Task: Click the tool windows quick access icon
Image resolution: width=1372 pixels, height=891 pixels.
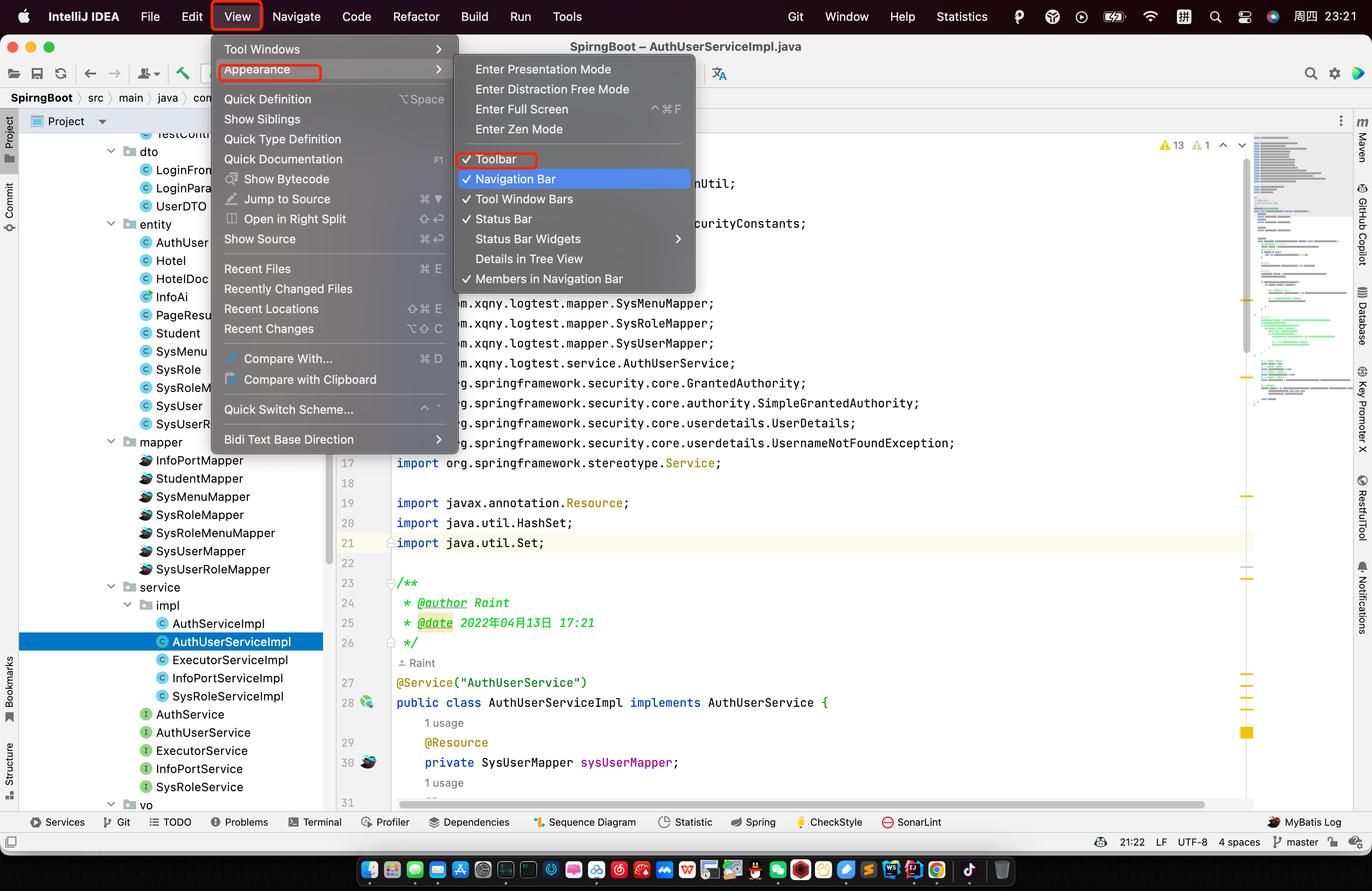Action: (x=11, y=842)
